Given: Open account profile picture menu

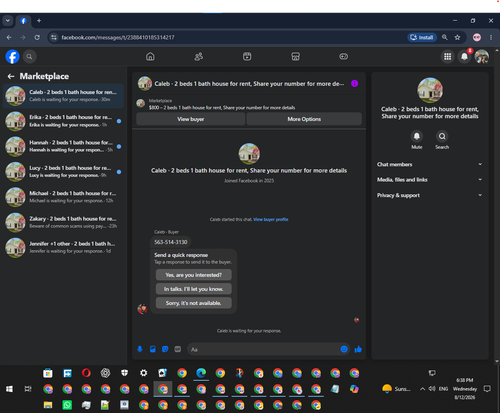Looking at the screenshot, I should (x=482, y=57).
